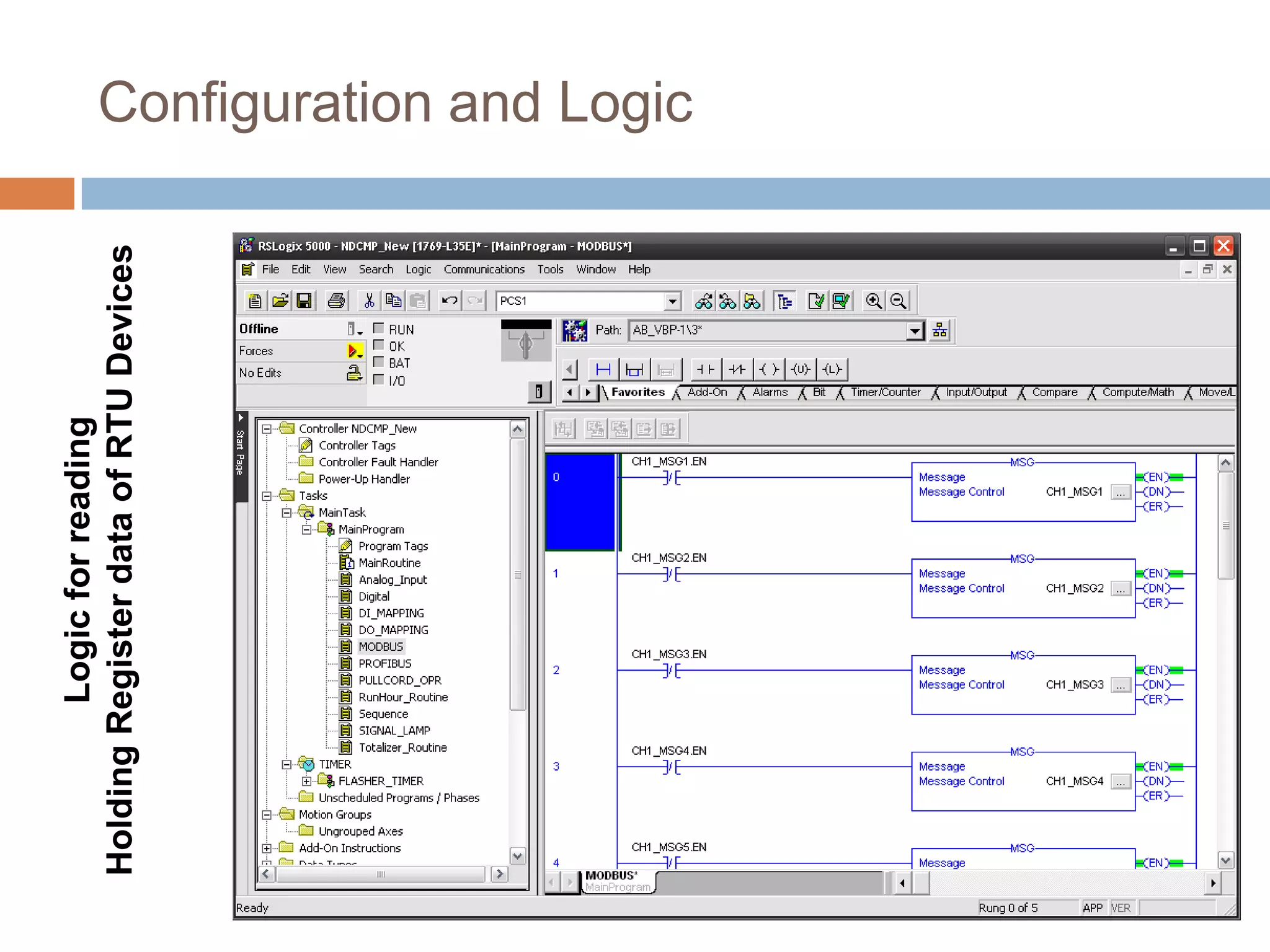1270x952 pixels.
Task: Expand the Add-On Instructions node
Action: coord(267,848)
